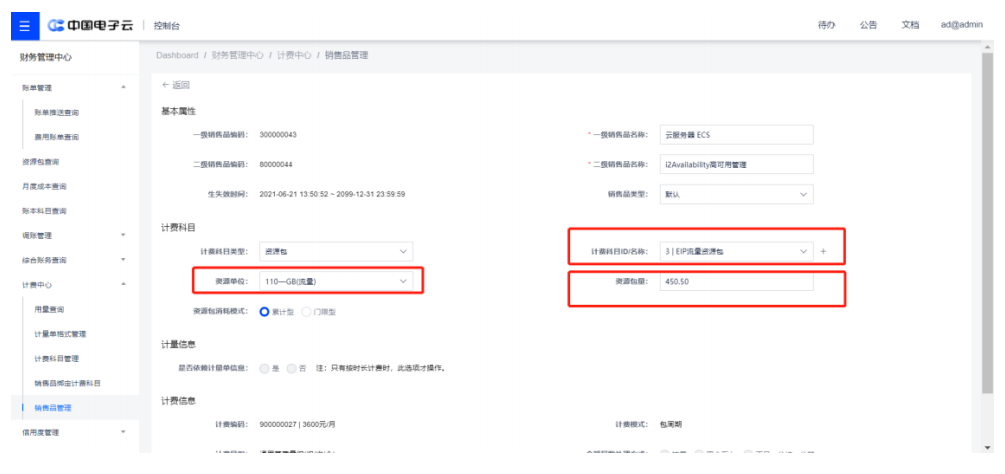
Task: Click the plus icon beside 计量科目ID/名称
Action: [824, 252]
